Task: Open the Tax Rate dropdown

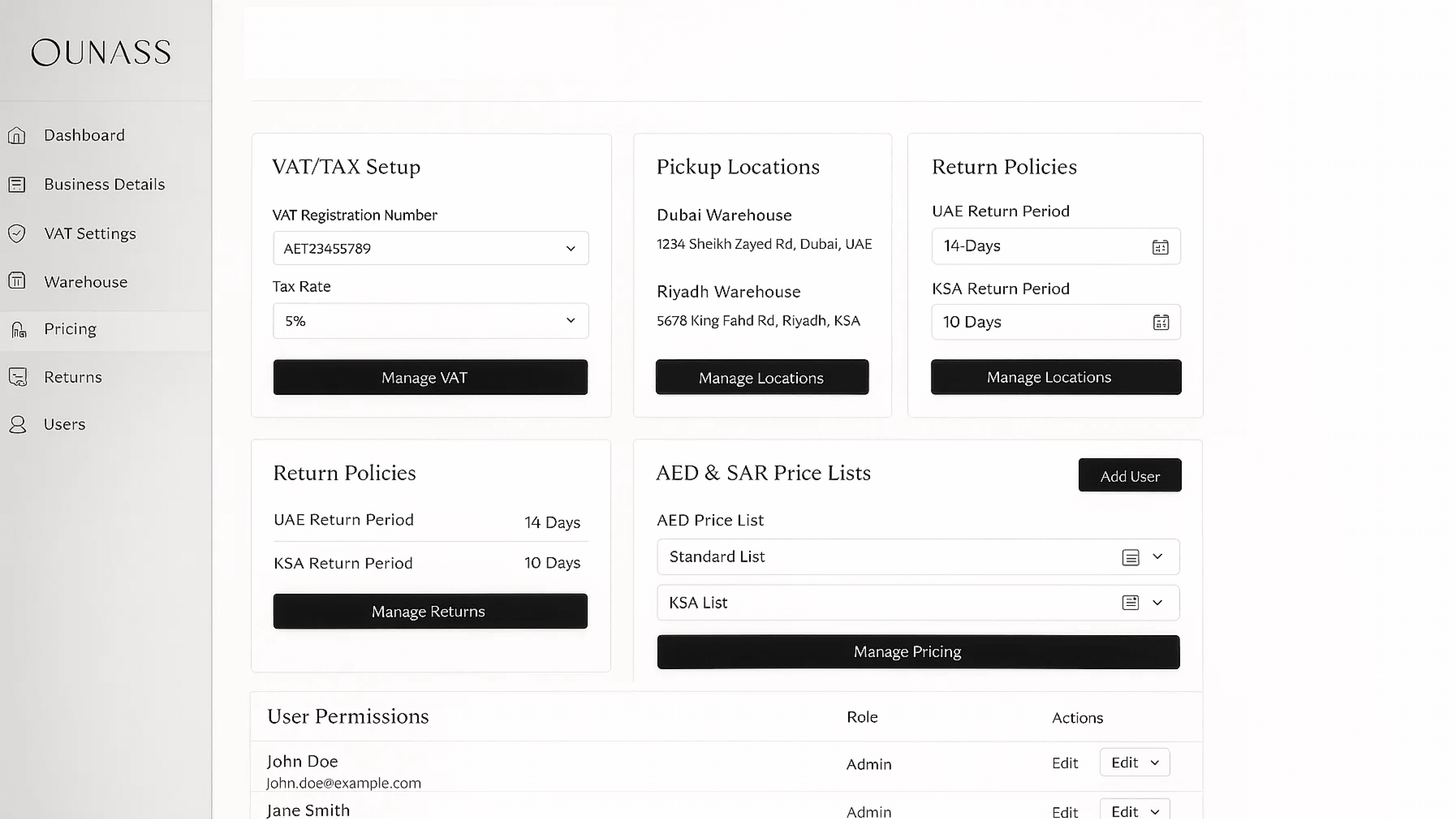Action: coord(570,320)
